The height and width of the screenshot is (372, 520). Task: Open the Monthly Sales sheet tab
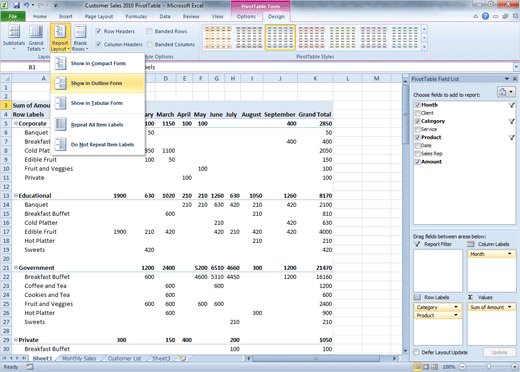pos(79,358)
